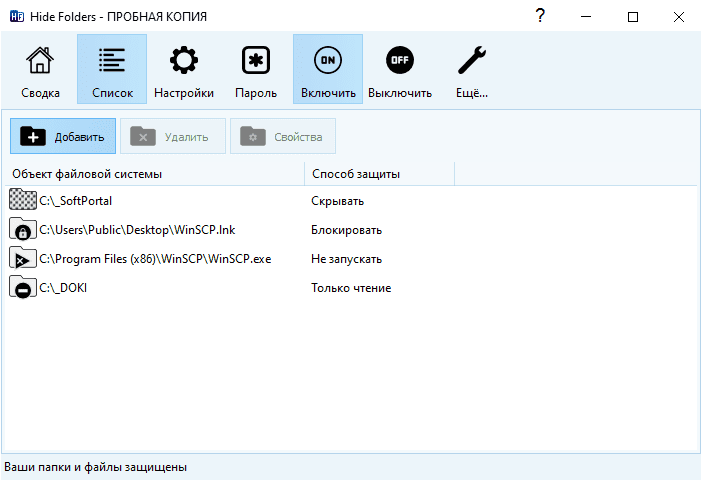Click the Только чтение protection value

351,288
